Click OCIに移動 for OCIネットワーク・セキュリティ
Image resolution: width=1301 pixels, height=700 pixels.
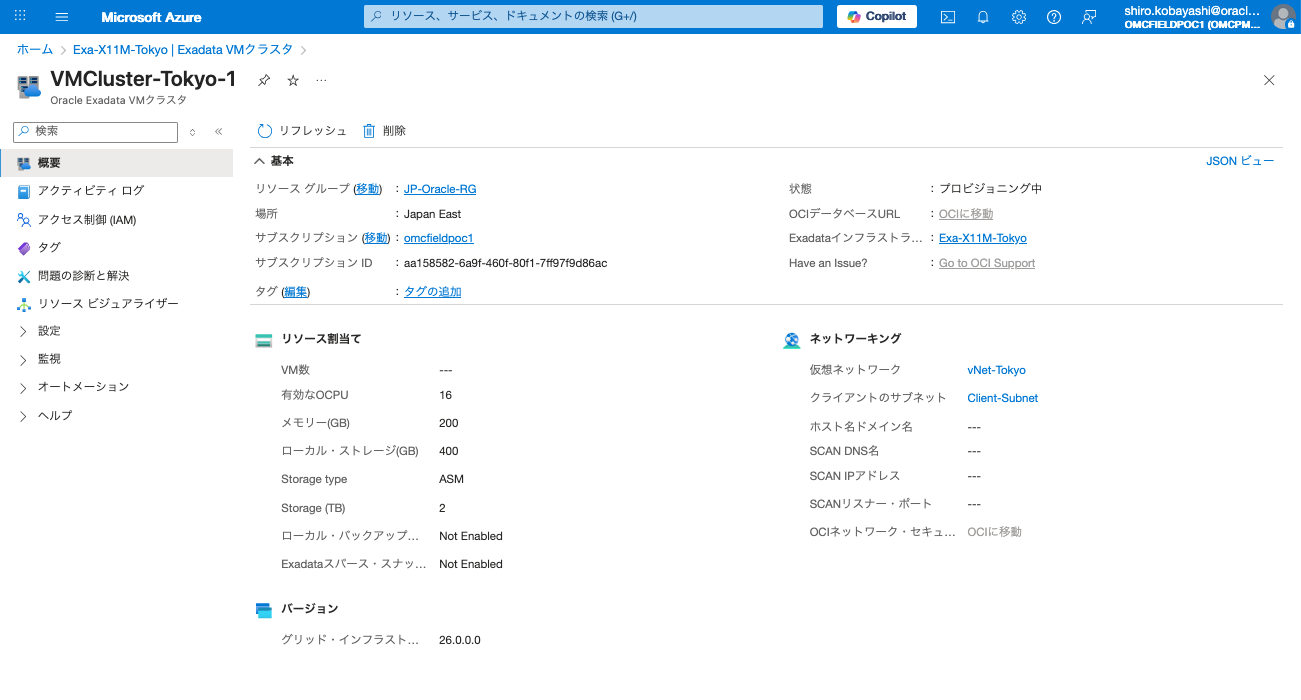(x=995, y=532)
